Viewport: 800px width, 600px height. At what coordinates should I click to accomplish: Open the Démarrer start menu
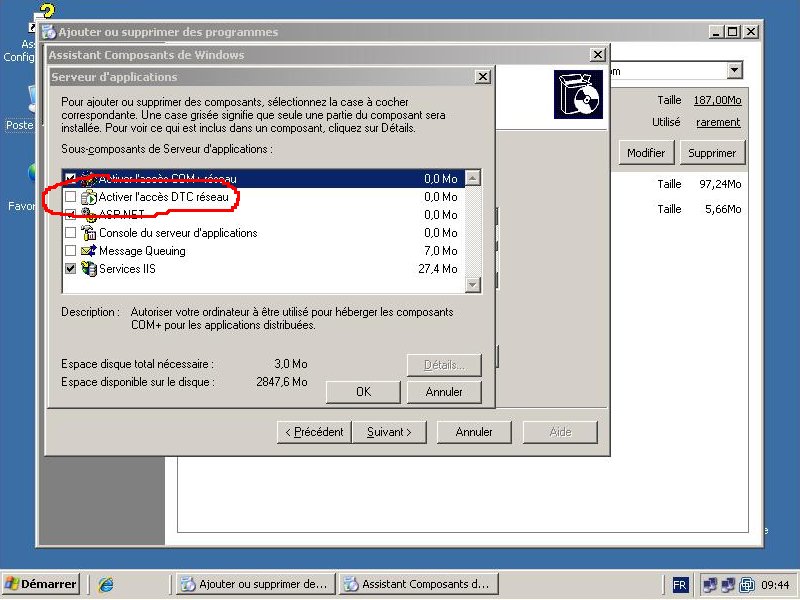(41, 584)
